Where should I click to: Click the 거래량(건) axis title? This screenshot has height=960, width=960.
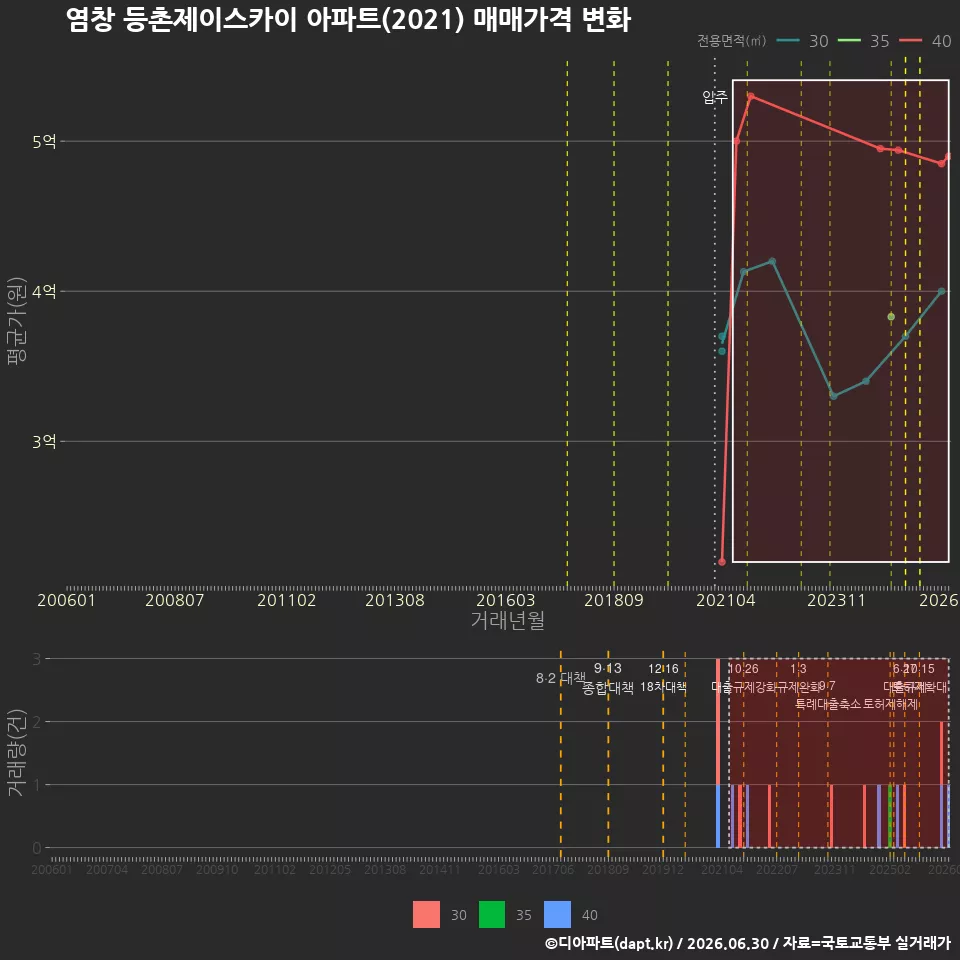point(17,752)
